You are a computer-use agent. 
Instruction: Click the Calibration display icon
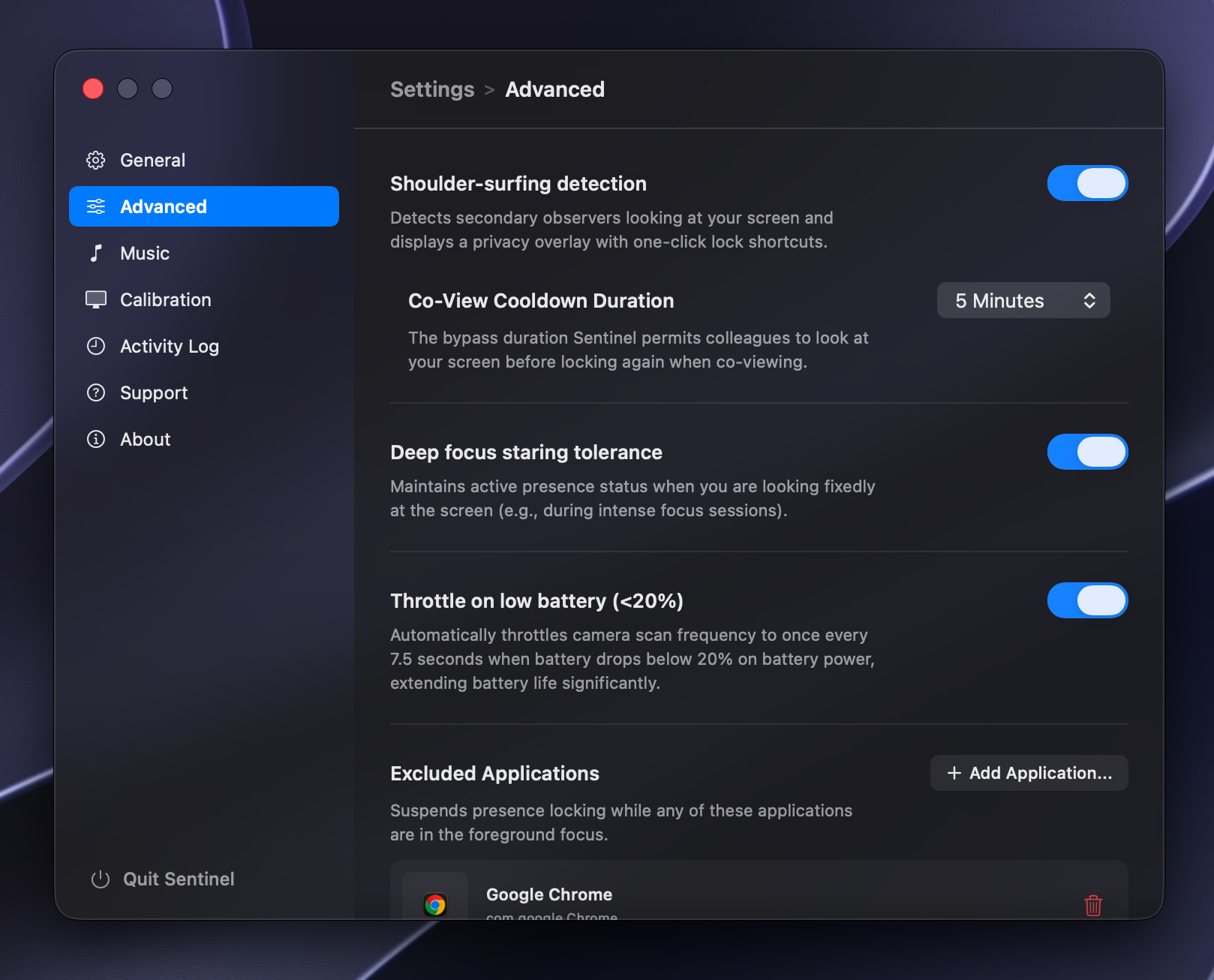pos(96,299)
